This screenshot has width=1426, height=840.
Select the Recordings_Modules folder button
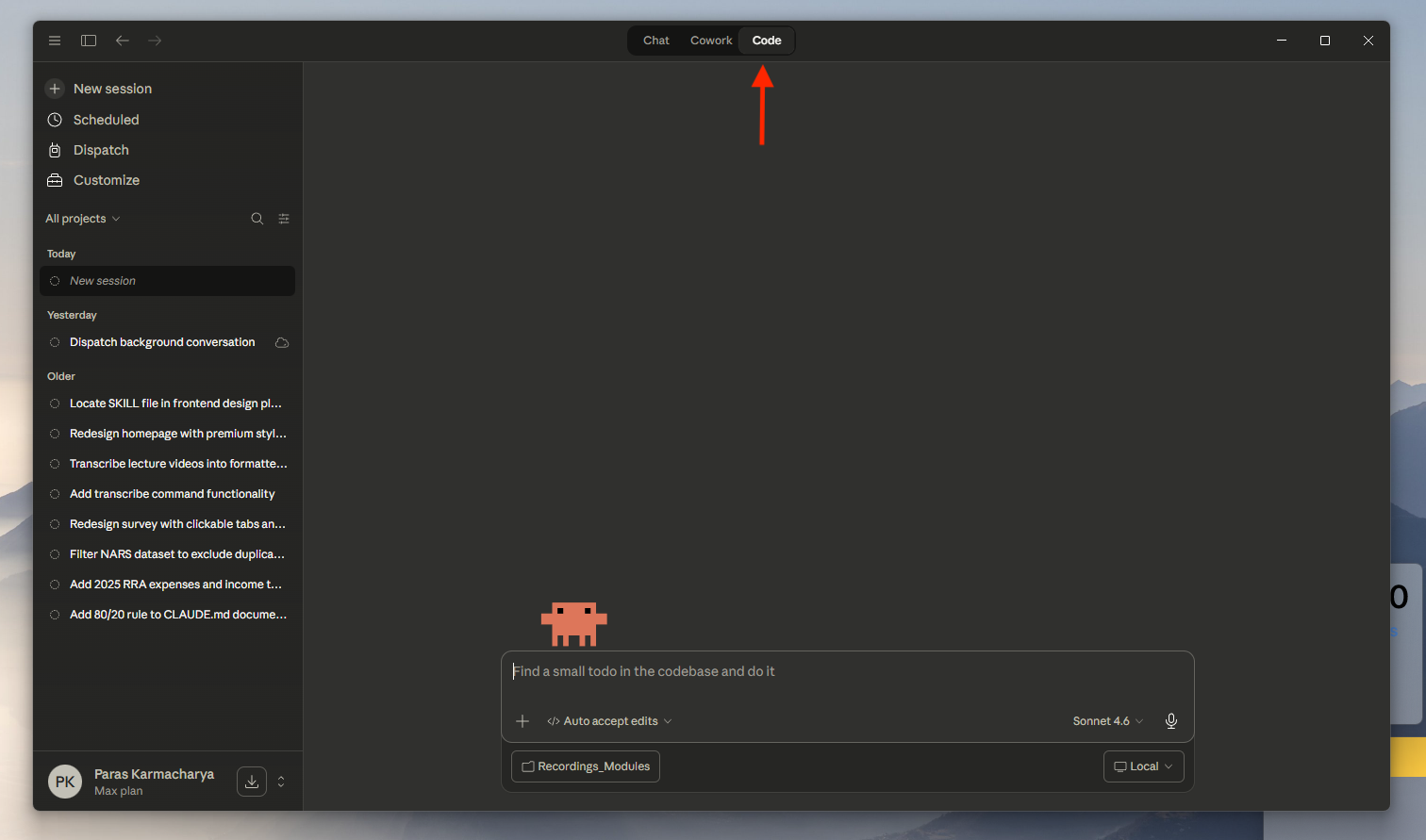click(x=586, y=766)
